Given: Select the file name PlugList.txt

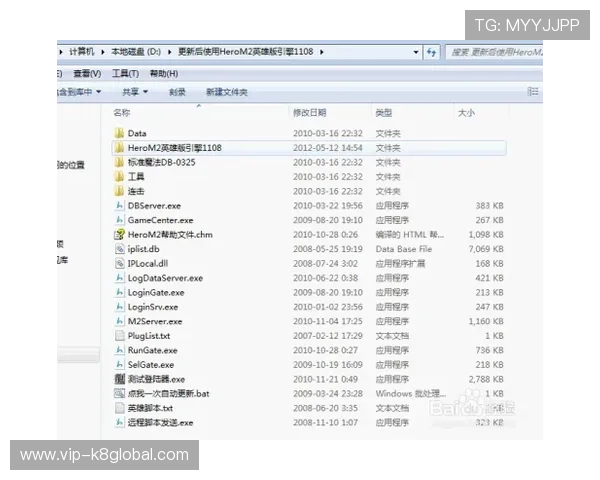Looking at the screenshot, I should point(149,336).
